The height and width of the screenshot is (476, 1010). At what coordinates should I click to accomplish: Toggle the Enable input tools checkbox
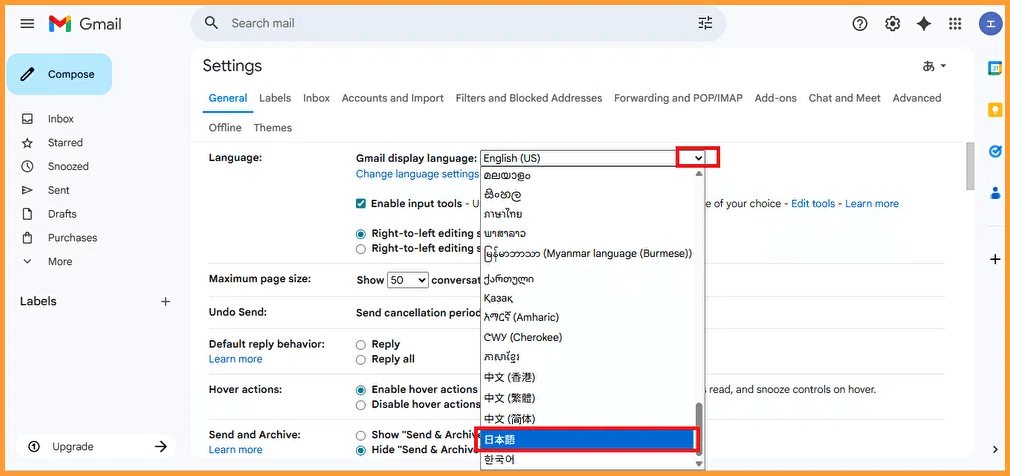[x=361, y=204]
